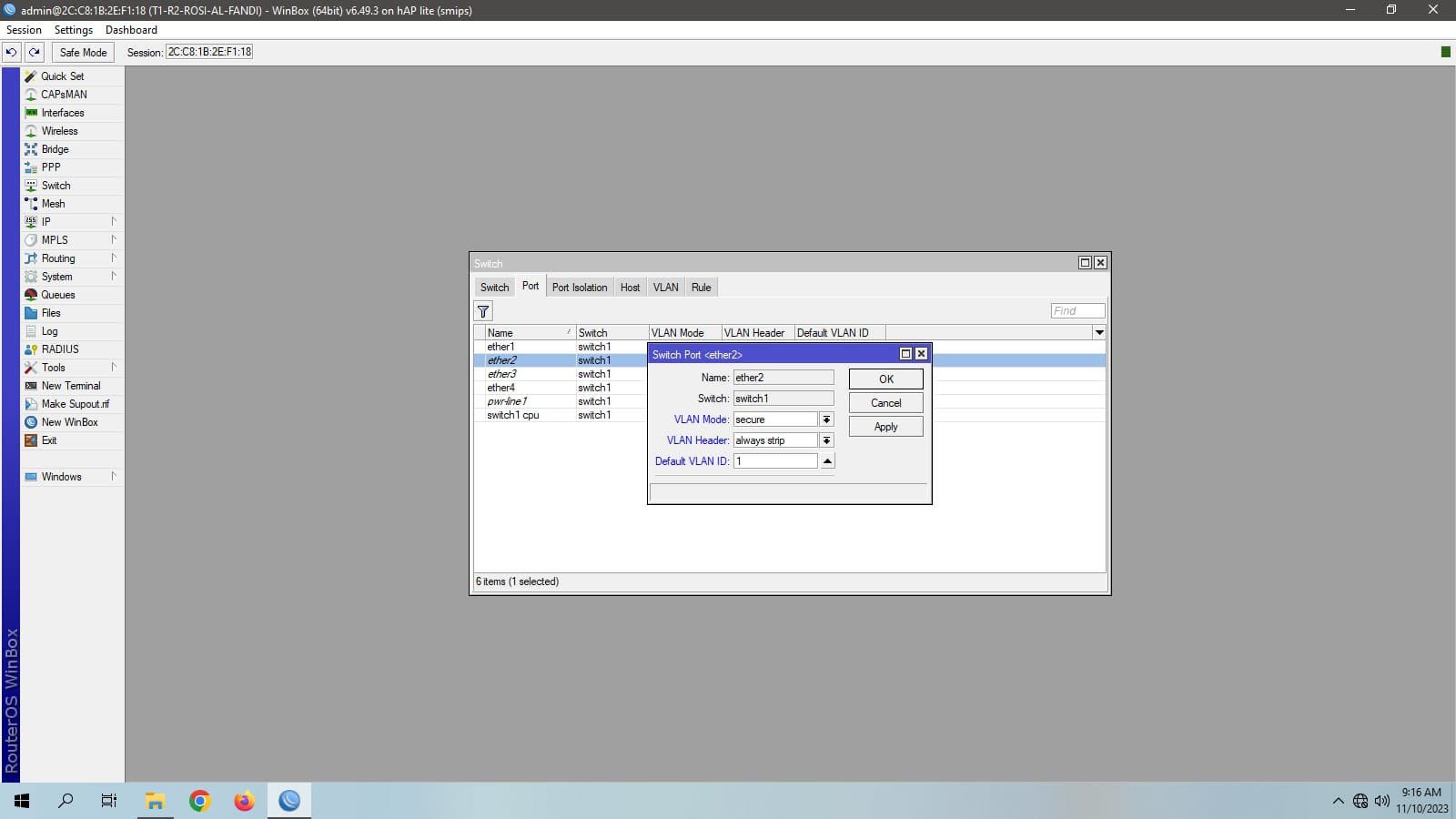
Task: Click OK in Switch Port dialog
Action: (x=886, y=379)
